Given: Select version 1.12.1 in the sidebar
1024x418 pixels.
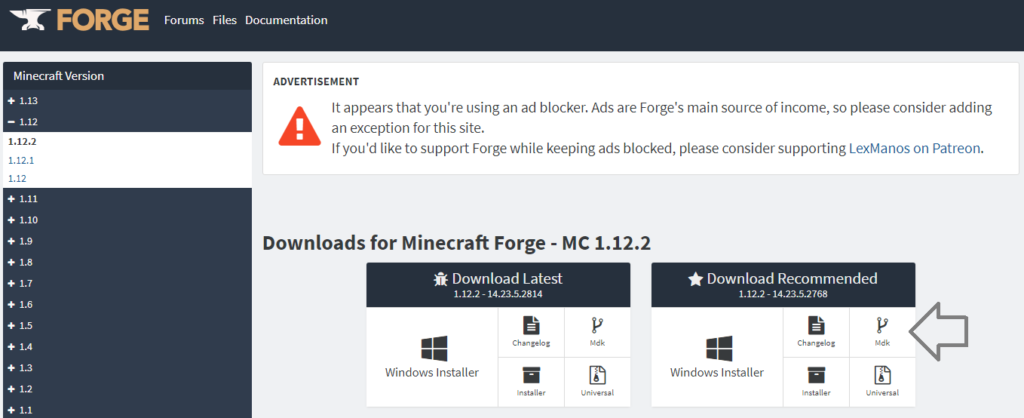Looking at the screenshot, I should pyautogui.click(x=21, y=160).
